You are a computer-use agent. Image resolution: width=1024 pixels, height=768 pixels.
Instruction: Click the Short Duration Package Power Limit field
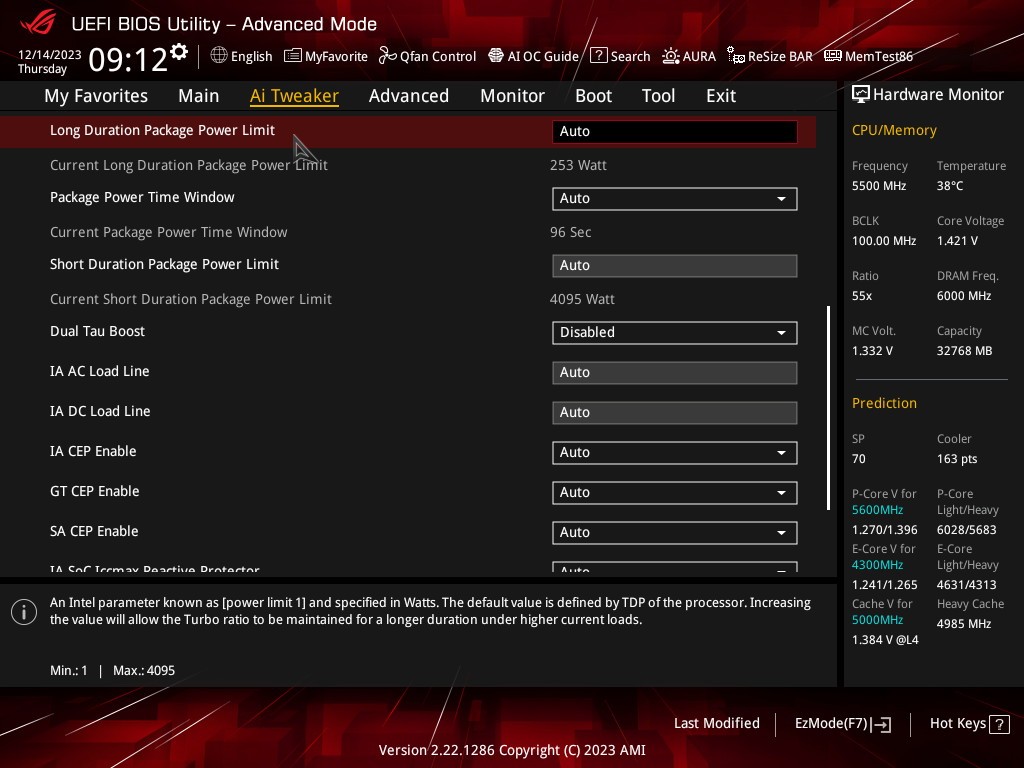point(674,266)
